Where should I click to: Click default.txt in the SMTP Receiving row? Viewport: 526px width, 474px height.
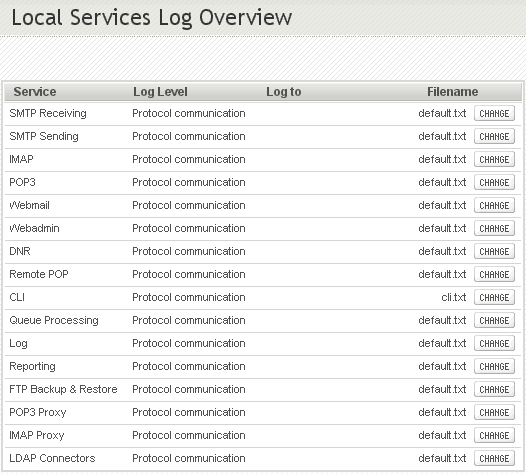[442, 113]
